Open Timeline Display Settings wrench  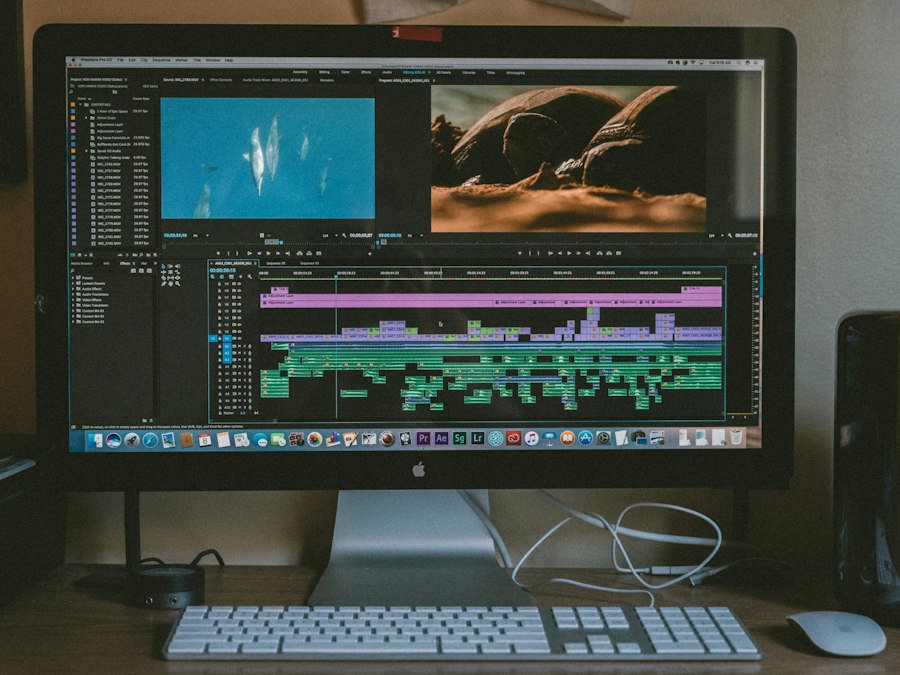point(250,277)
